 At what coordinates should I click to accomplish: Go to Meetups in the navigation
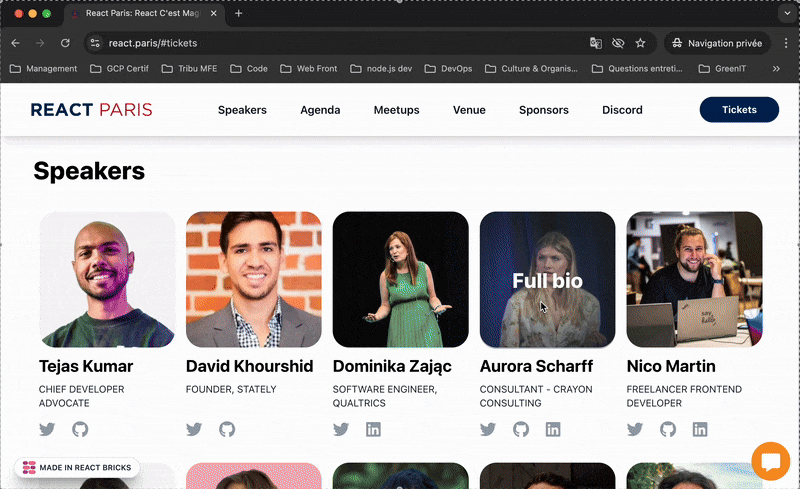(396, 110)
